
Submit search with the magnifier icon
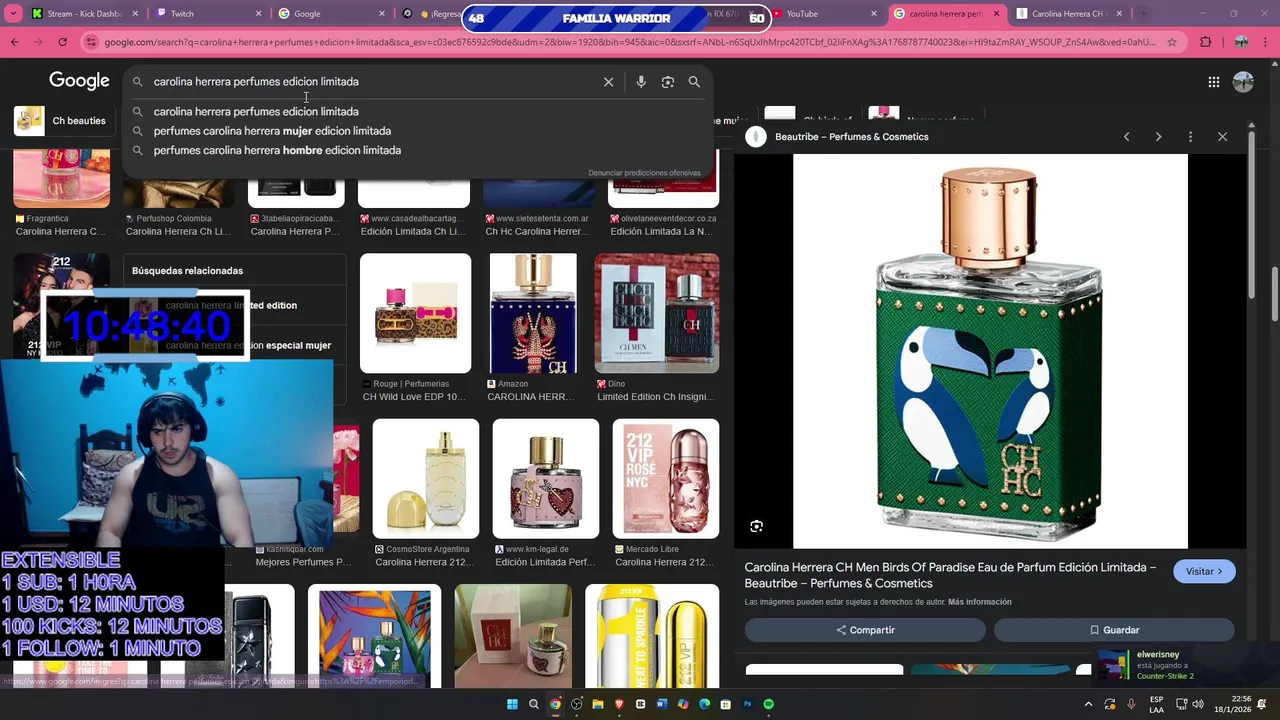(x=694, y=82)
